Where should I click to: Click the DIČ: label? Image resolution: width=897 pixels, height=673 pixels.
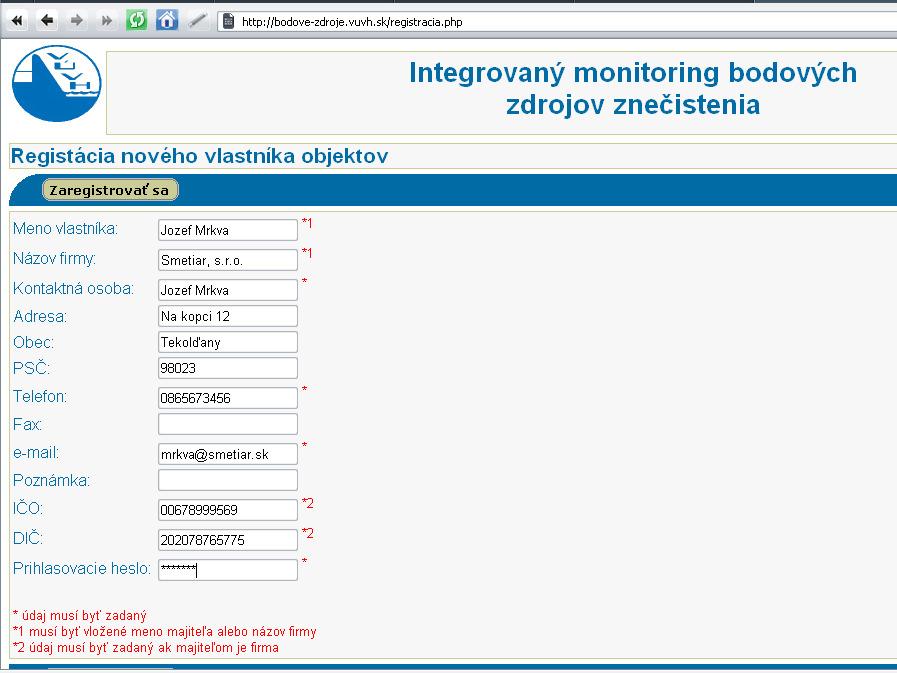[x=28, y=538]
